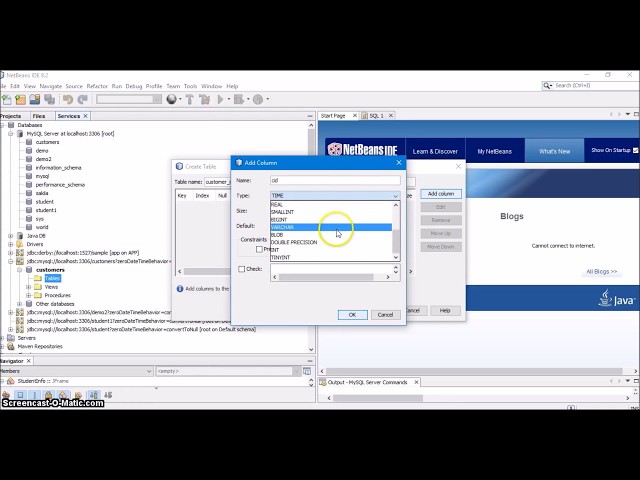Click the Profile Project toolbar icon

[x=258, y=99]
